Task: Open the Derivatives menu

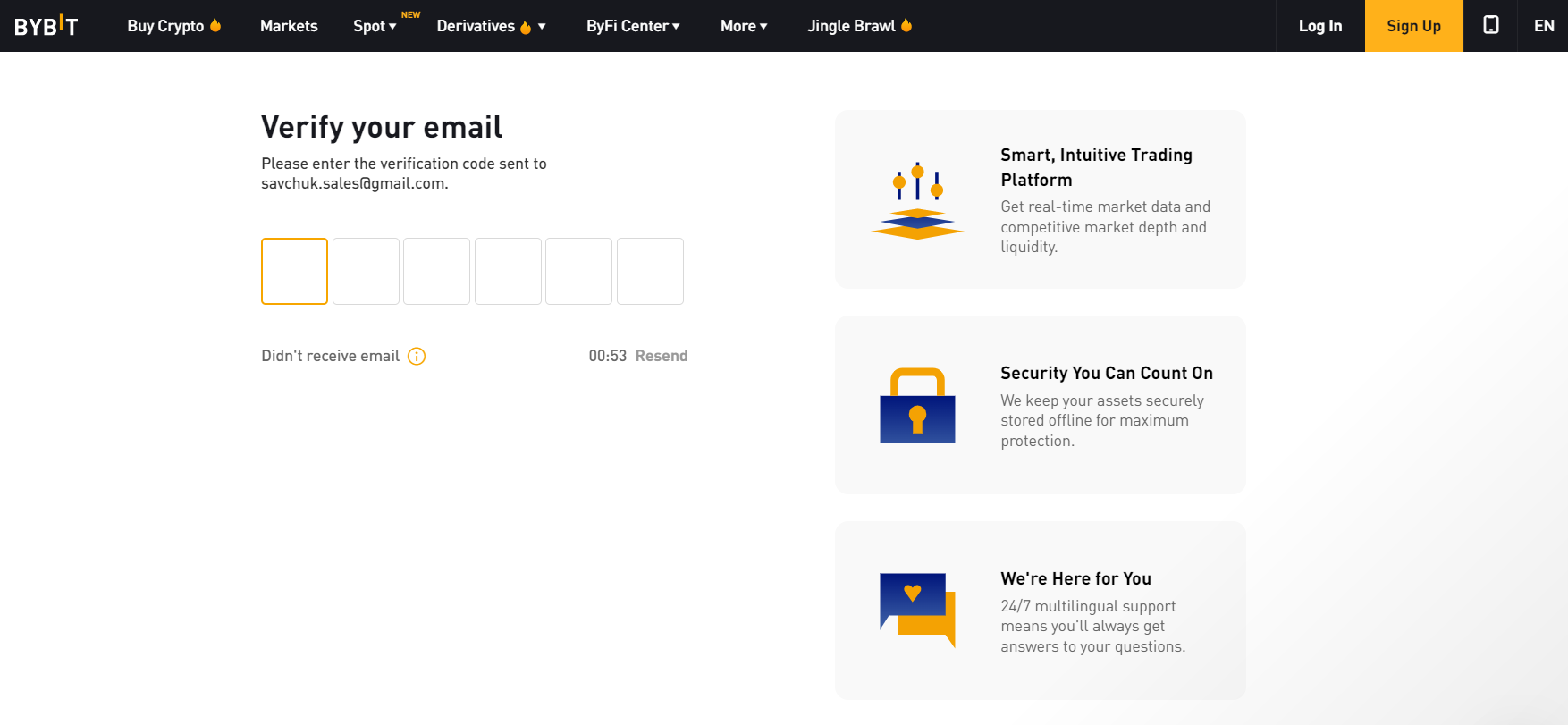Action: tap(476, 26)
